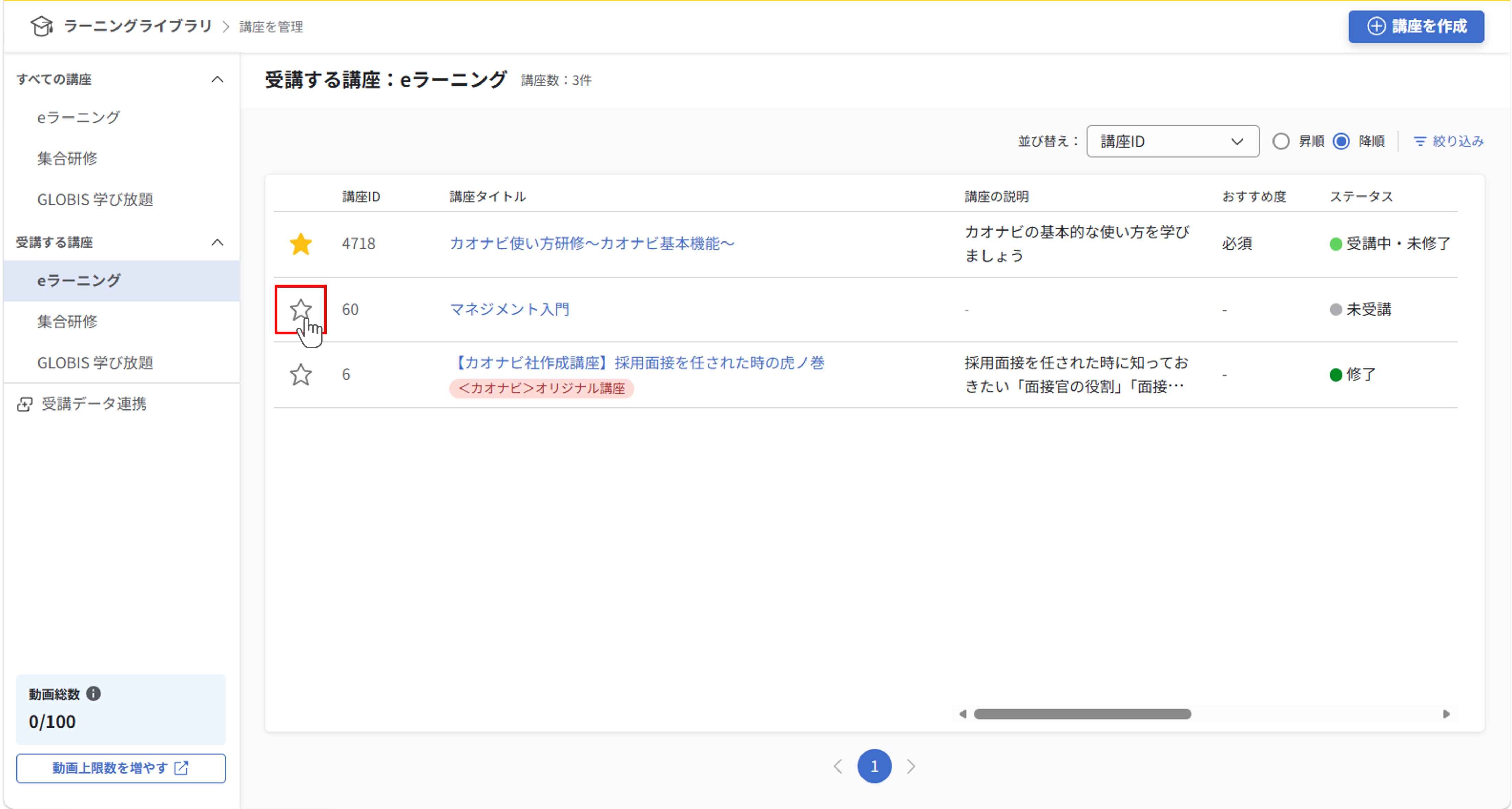Open GLOBIS 学び放題 under 受講する講座
This screenshot has width=1512, height=809.
coord(95,362)
